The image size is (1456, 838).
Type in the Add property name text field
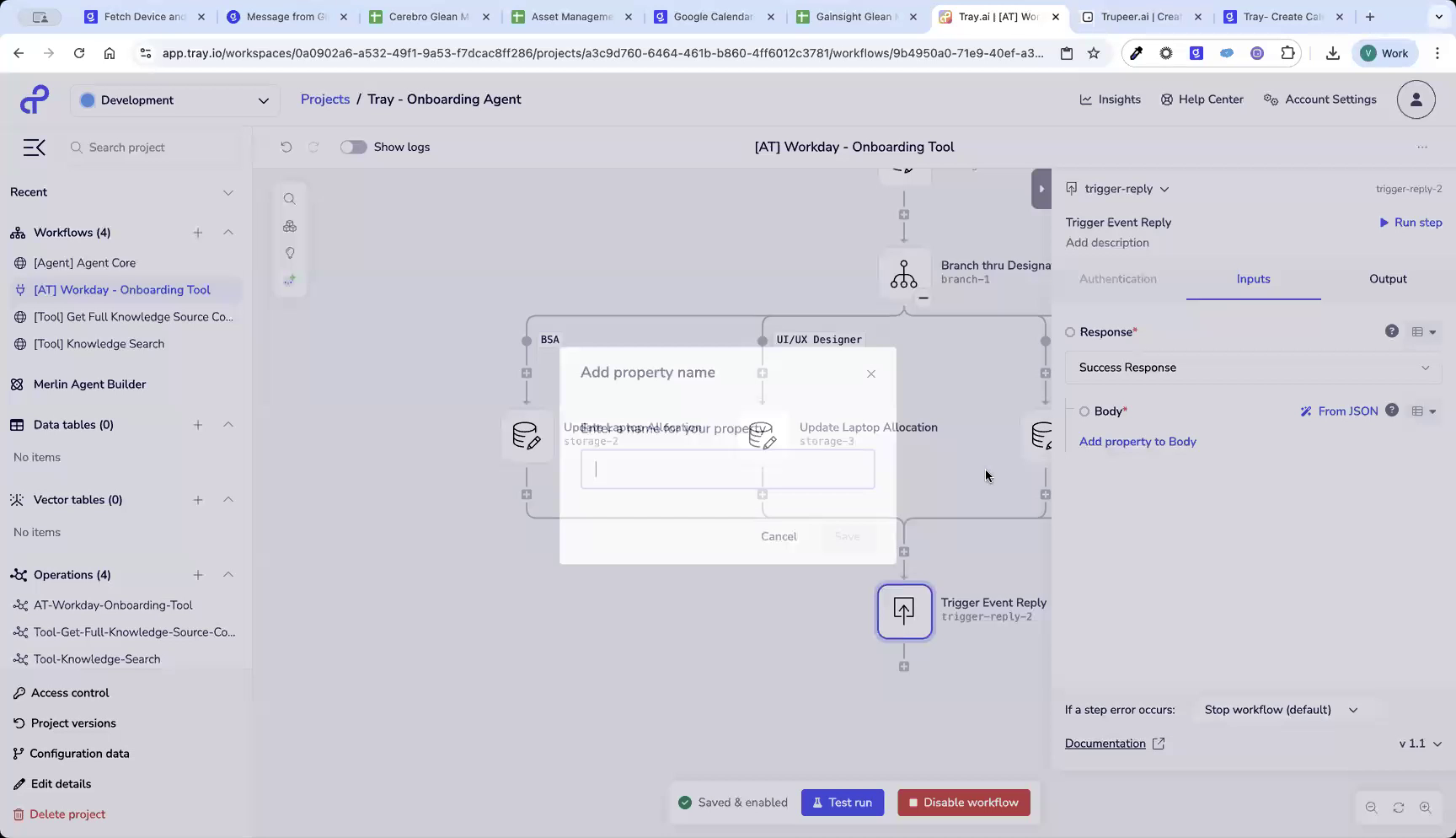click(x=726, y=469)
